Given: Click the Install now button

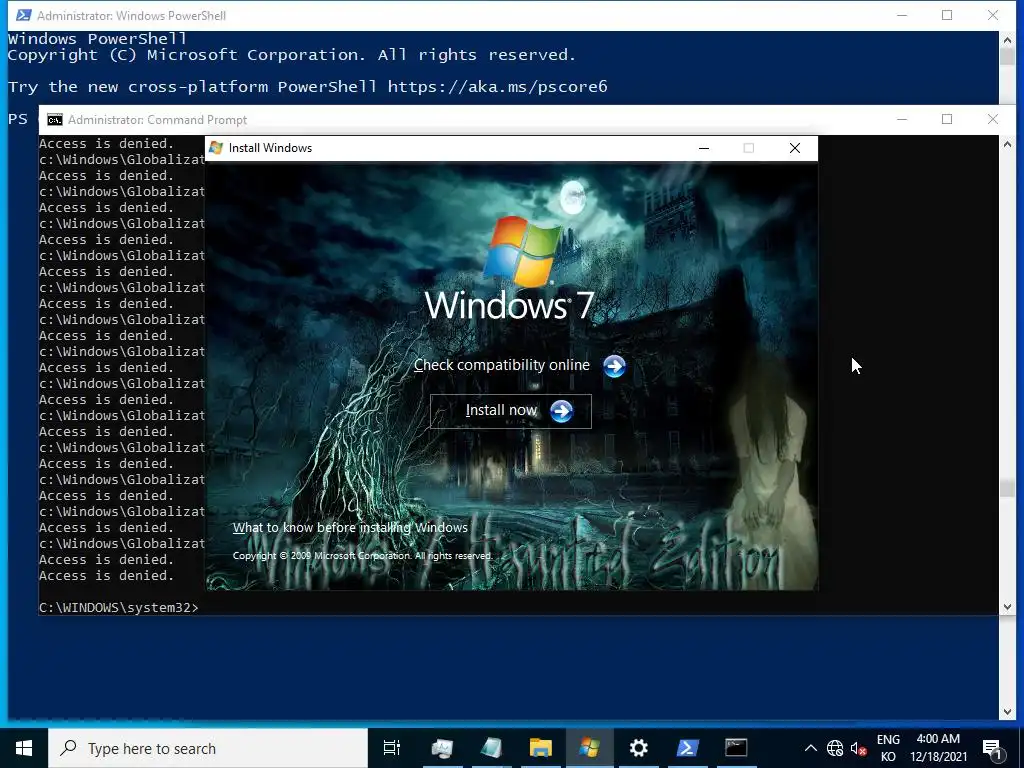Looking at the screenshot, I should (x=511, y=411).
